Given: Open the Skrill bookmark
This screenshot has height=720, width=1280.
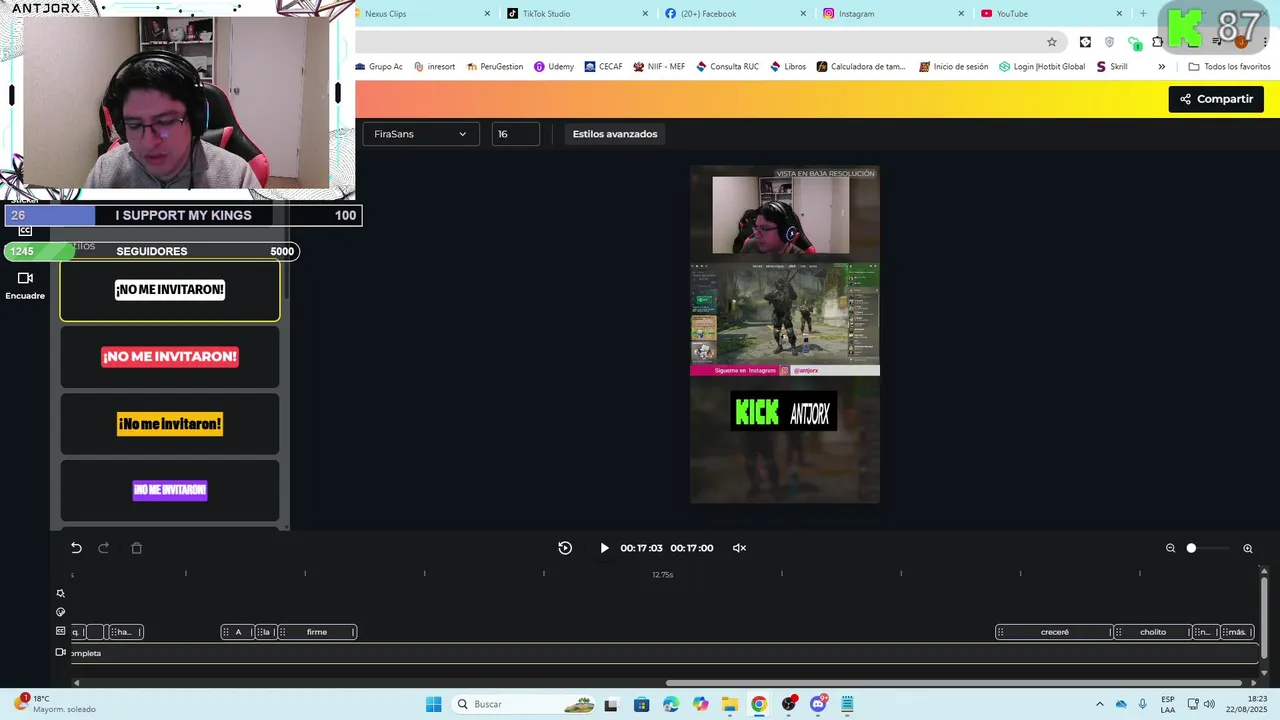Looking at the screenshot, I should coord(1112,67).
